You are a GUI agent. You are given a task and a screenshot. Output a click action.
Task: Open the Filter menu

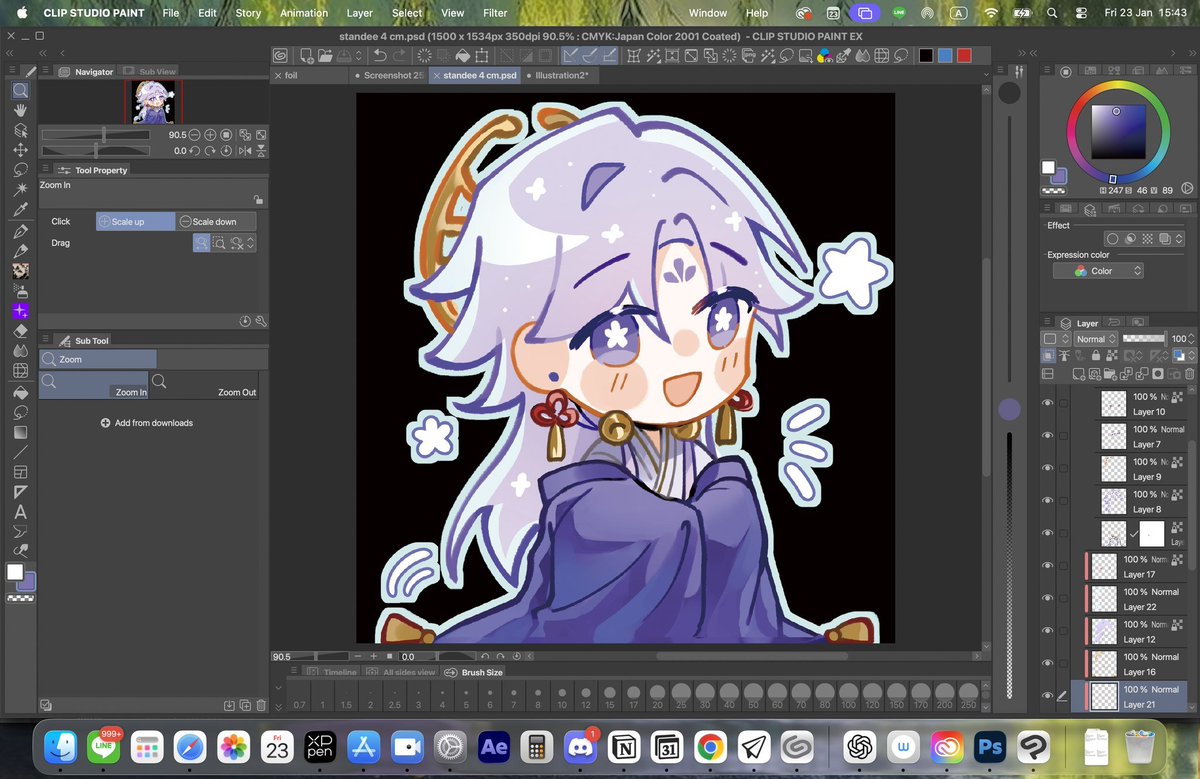pos(495,13)
